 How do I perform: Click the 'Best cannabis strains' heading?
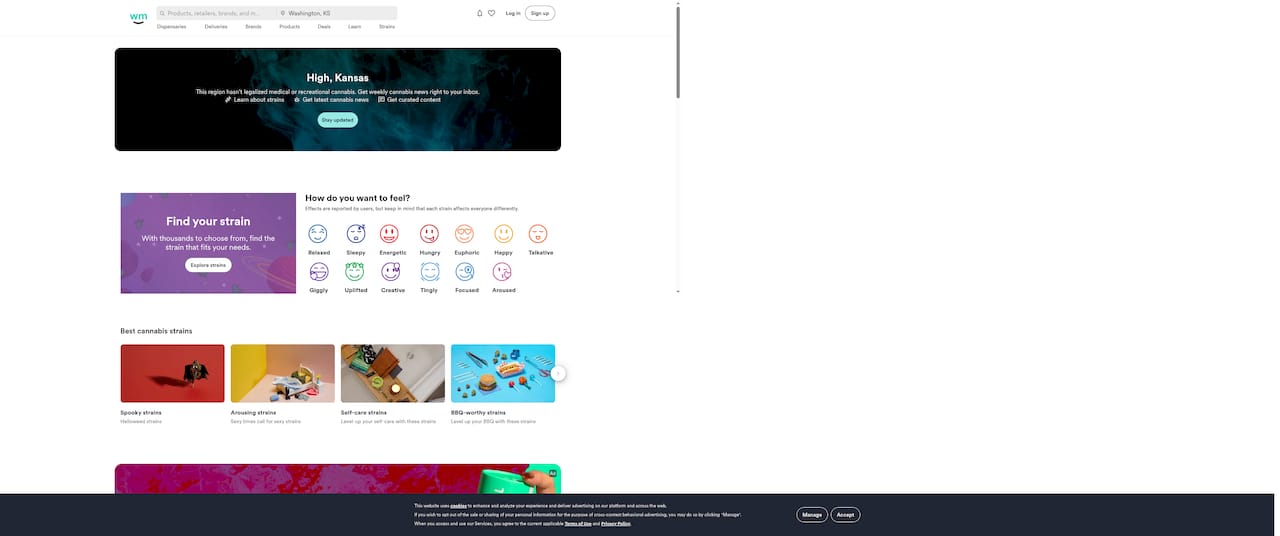coord(156,331)
